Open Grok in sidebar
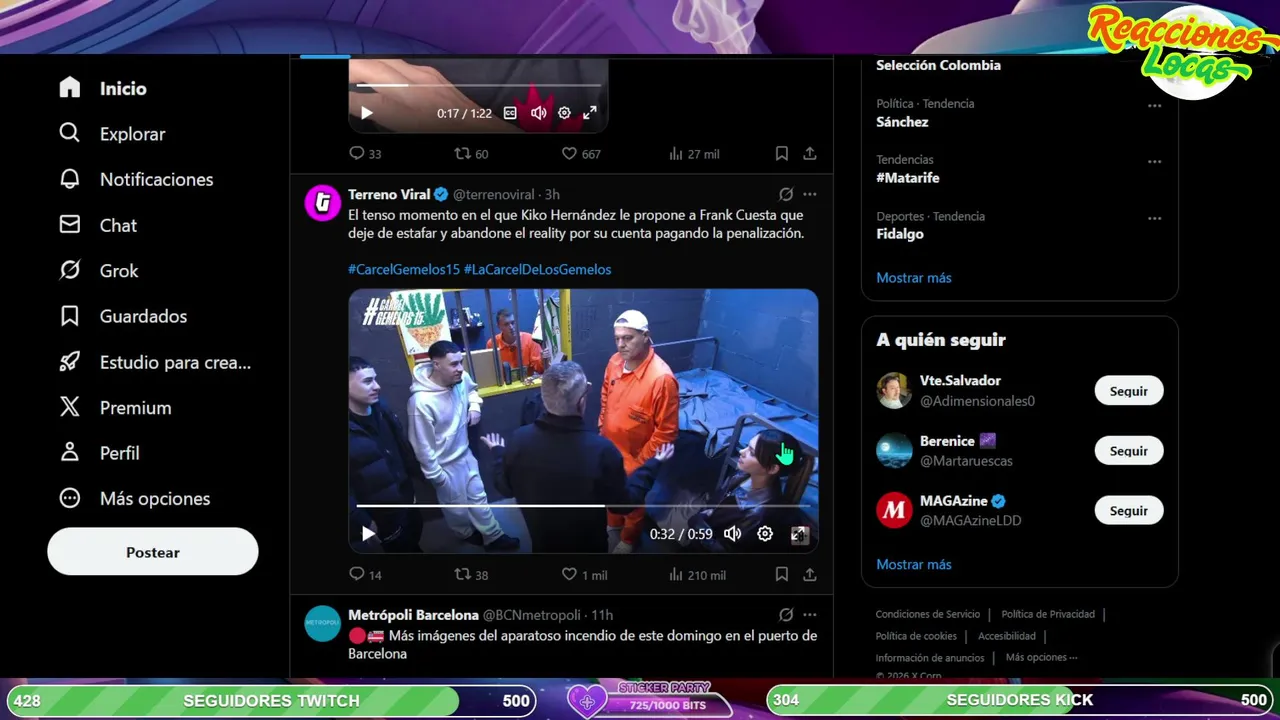This screenshot has height=720, width=1280. [99, 271]
